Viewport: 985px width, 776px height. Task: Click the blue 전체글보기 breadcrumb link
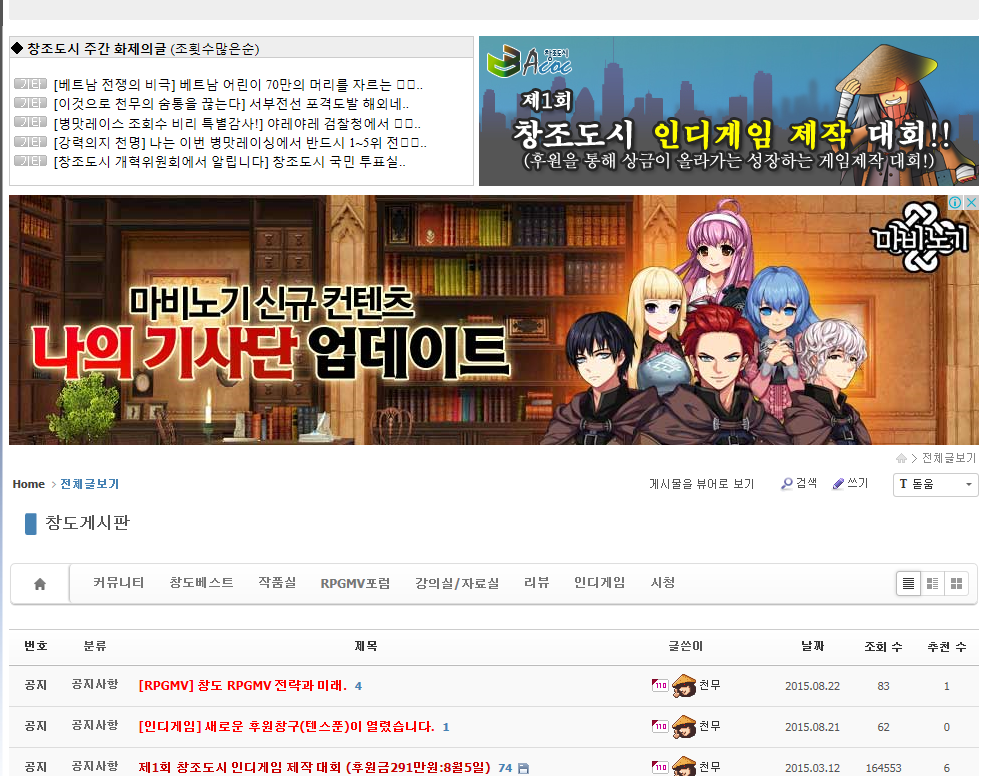coord(89,484)
